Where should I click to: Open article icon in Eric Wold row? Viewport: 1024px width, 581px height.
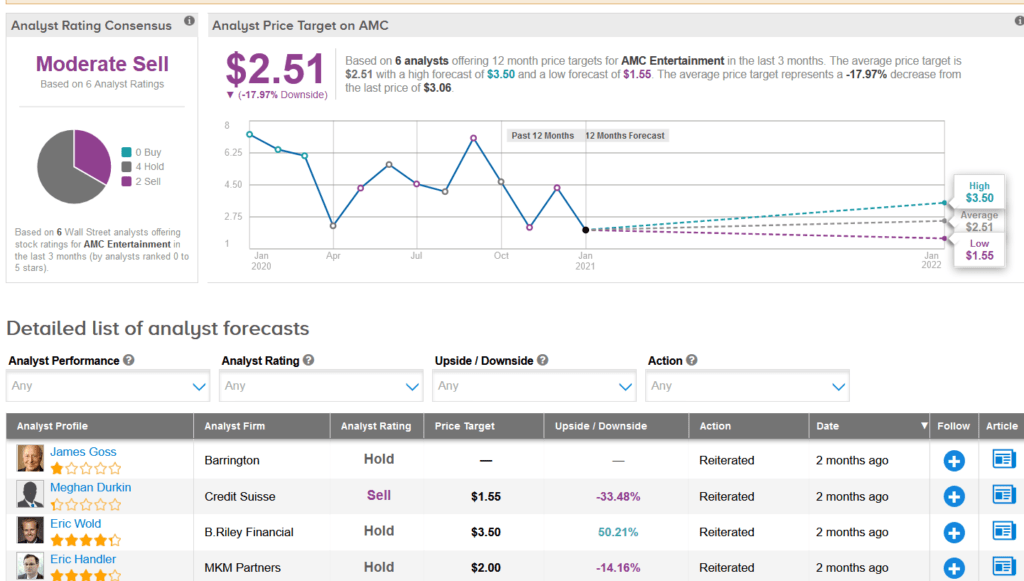tap(1003, 531)
